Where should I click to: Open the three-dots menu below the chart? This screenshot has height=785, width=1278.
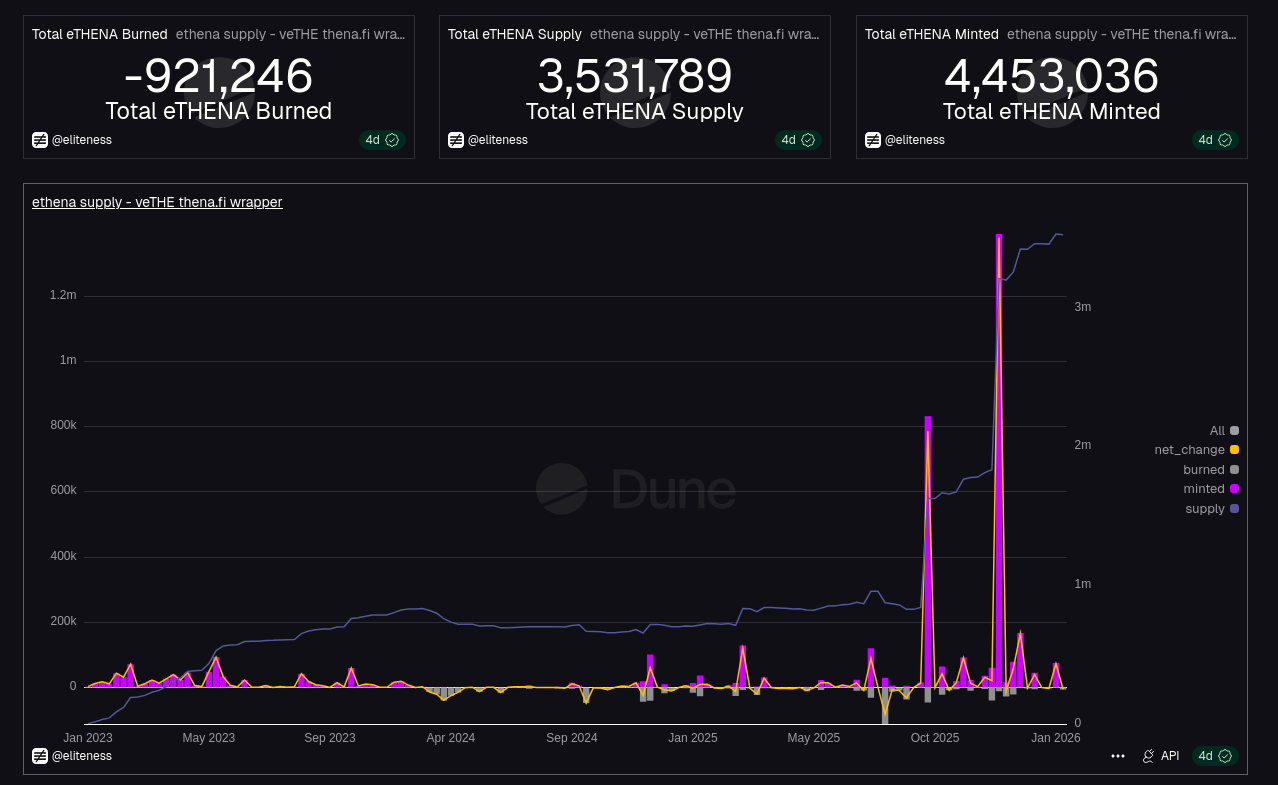coord(1118,756)
